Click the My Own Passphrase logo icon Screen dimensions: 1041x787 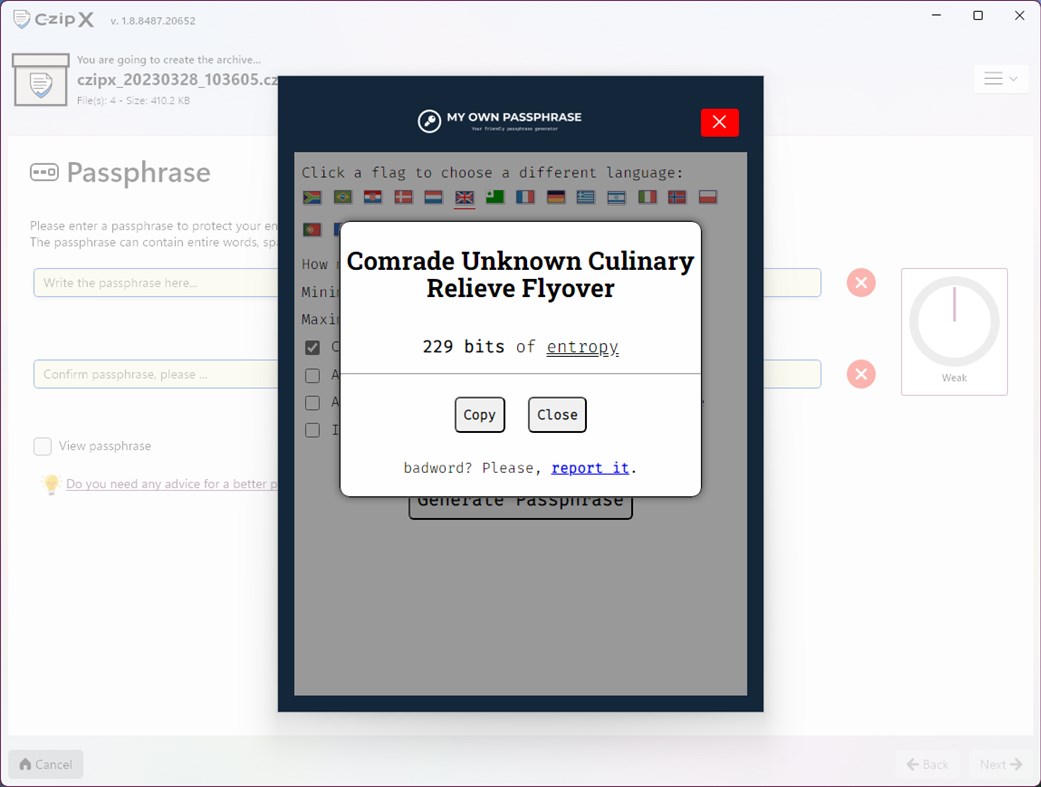click(427, 120)
